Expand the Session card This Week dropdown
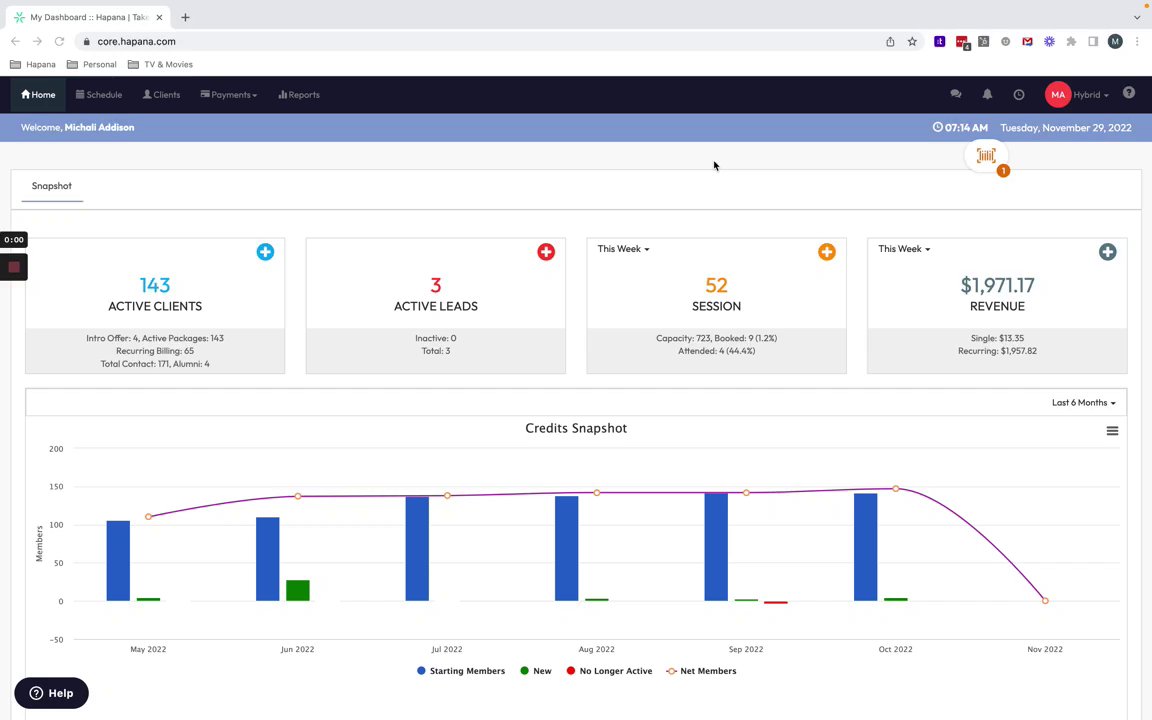The height and width of the screenshot is (720, 1152). [x=623, y=249]
